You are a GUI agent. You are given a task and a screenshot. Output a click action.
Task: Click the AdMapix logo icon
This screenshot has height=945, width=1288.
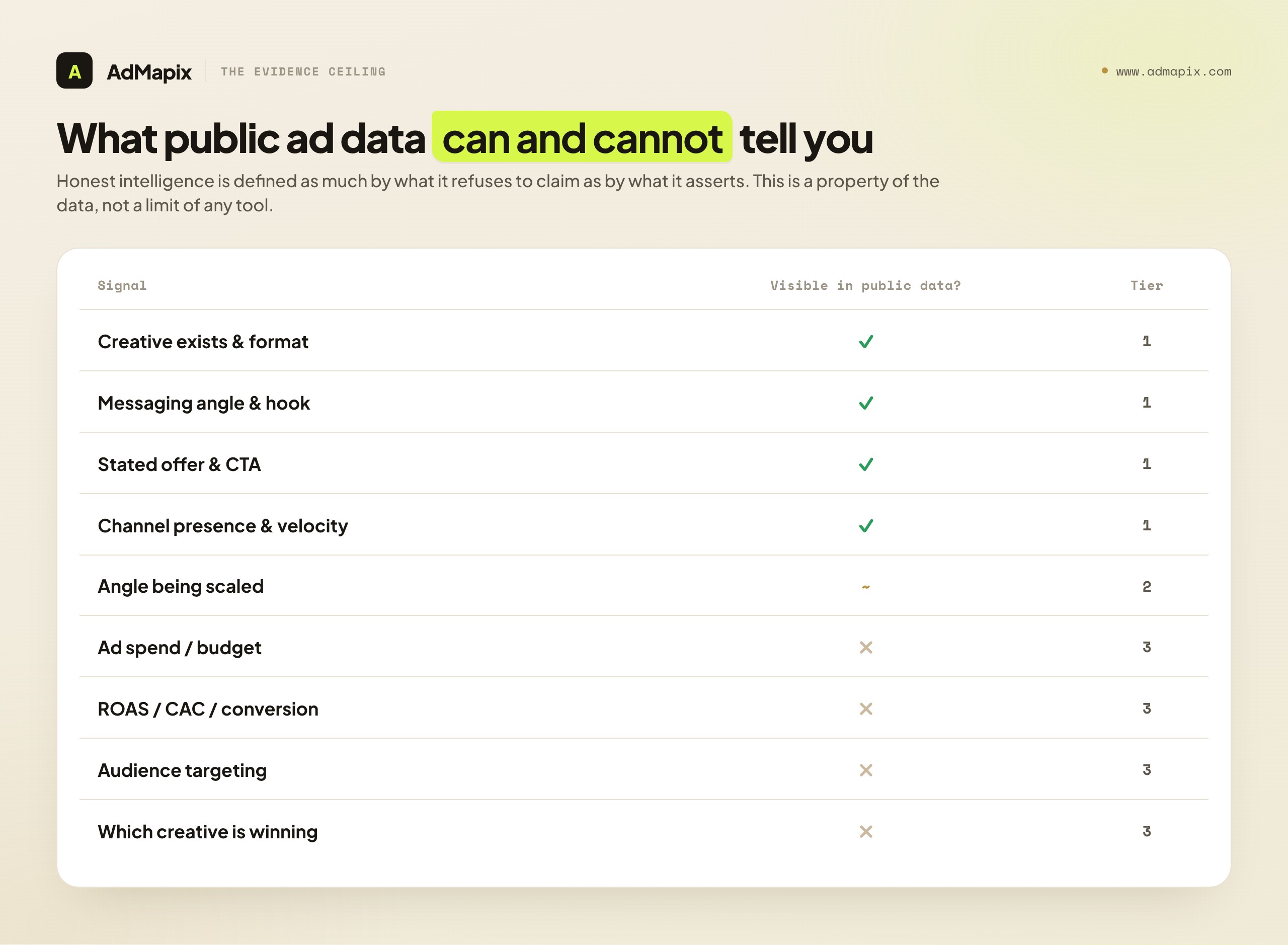tap(74, 70)
